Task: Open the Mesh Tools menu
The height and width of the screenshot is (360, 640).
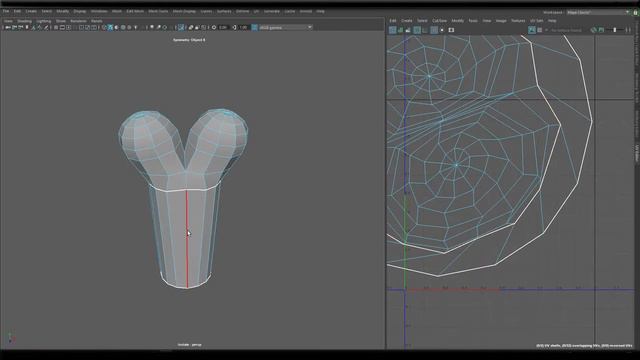Action: click(x=158, y=11)
